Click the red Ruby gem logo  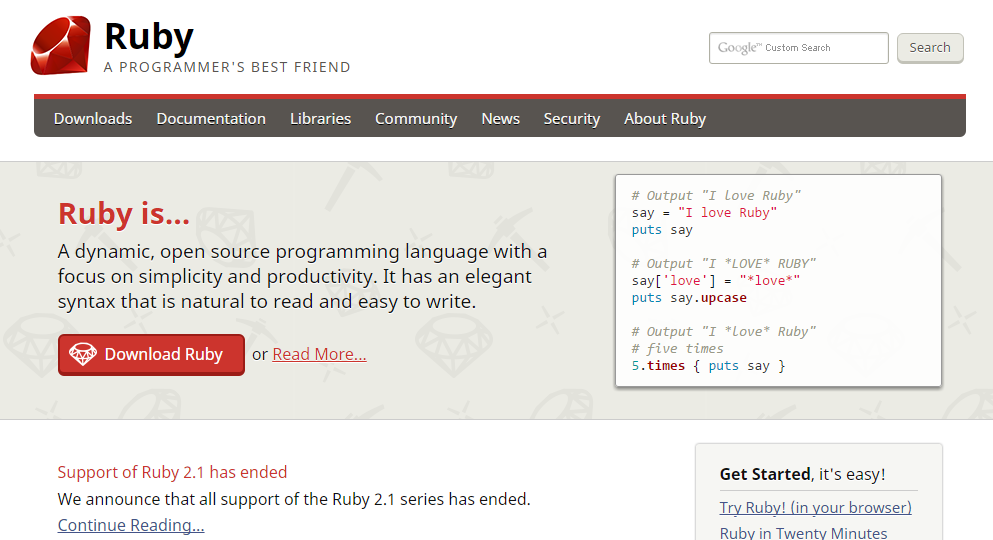pyautogui.click(x=61, y=46)
